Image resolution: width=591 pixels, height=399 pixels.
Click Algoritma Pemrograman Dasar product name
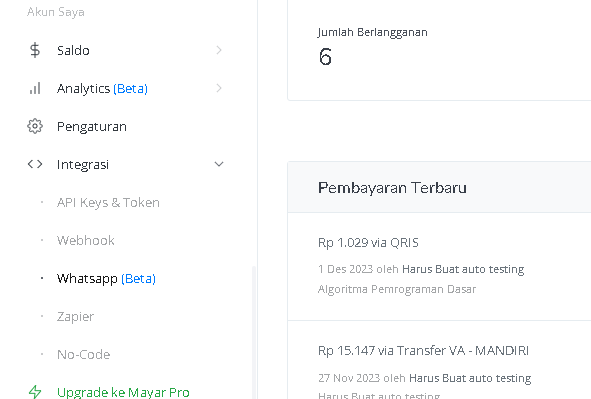397,289
